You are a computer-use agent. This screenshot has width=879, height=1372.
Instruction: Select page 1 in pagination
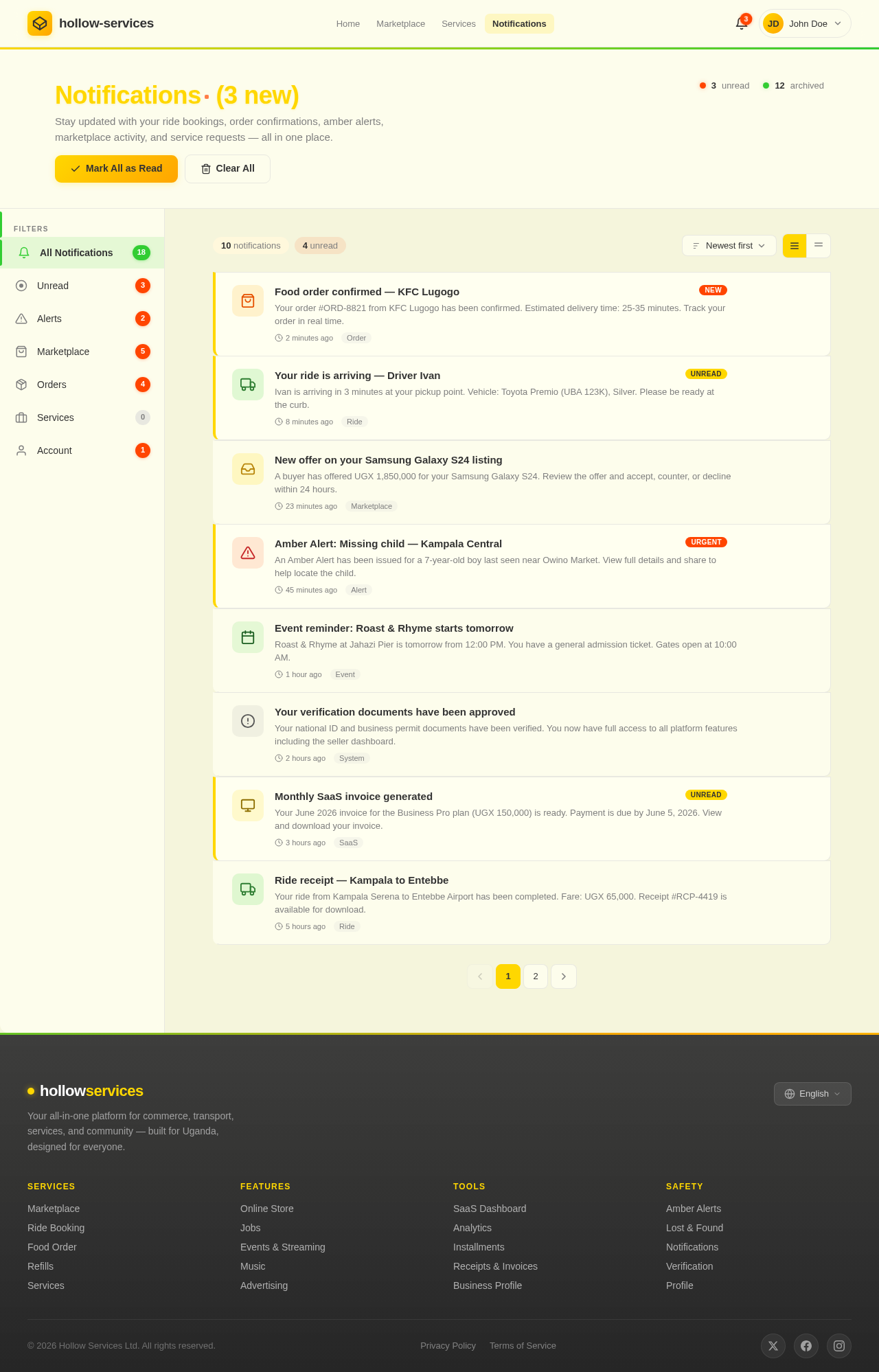(x=508, y=976)
